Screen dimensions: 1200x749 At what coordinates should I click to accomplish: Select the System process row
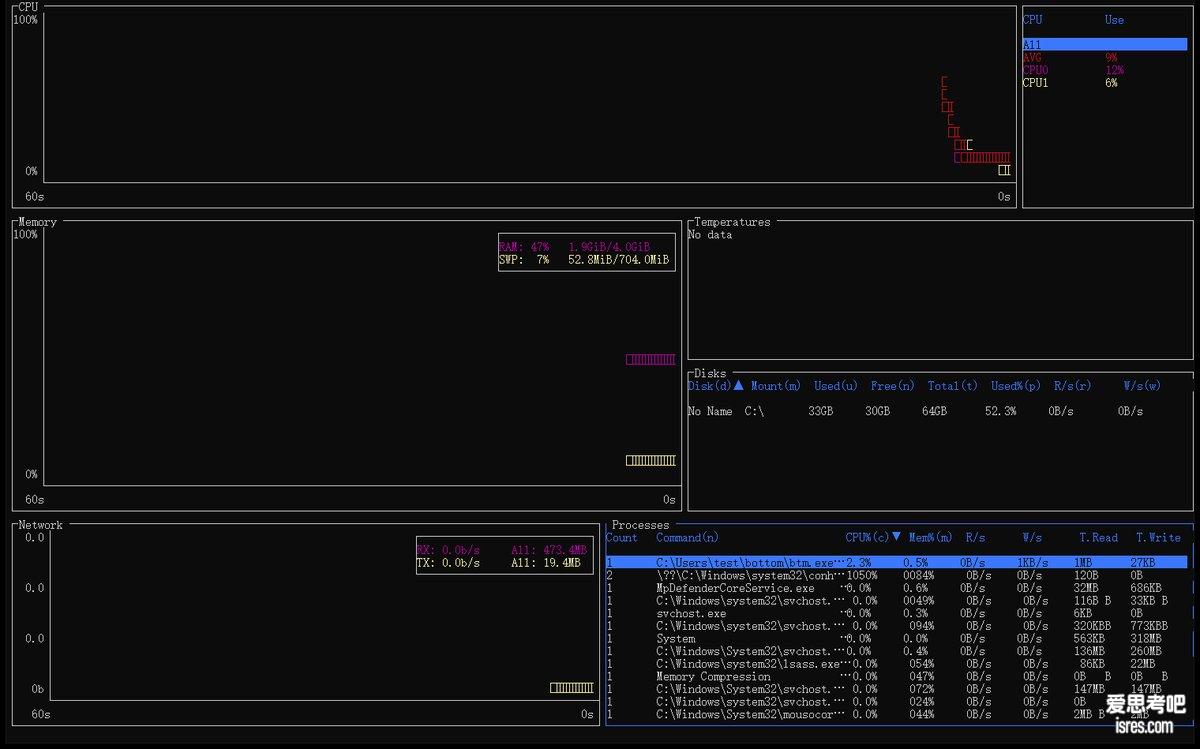coord(897,638)
